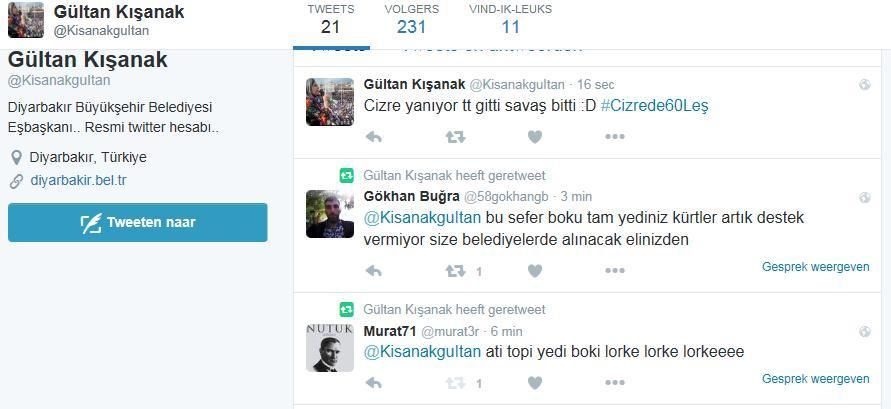This screenshot has height=409, width=891.
Task: Click the globe icon on the first tweet
Action: coord(864,85)
